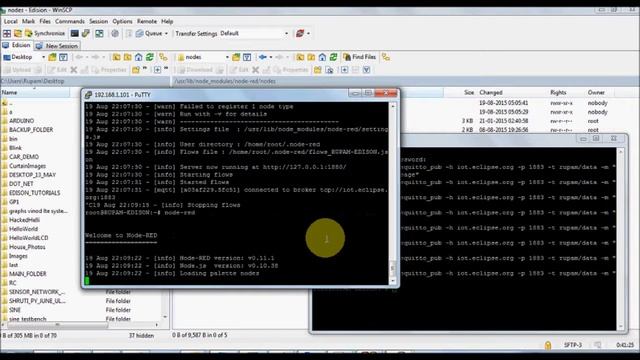Click the compare directories icon left of Synchronize
640x360 pixels.
pyautogui.click(x=18, y=33)
